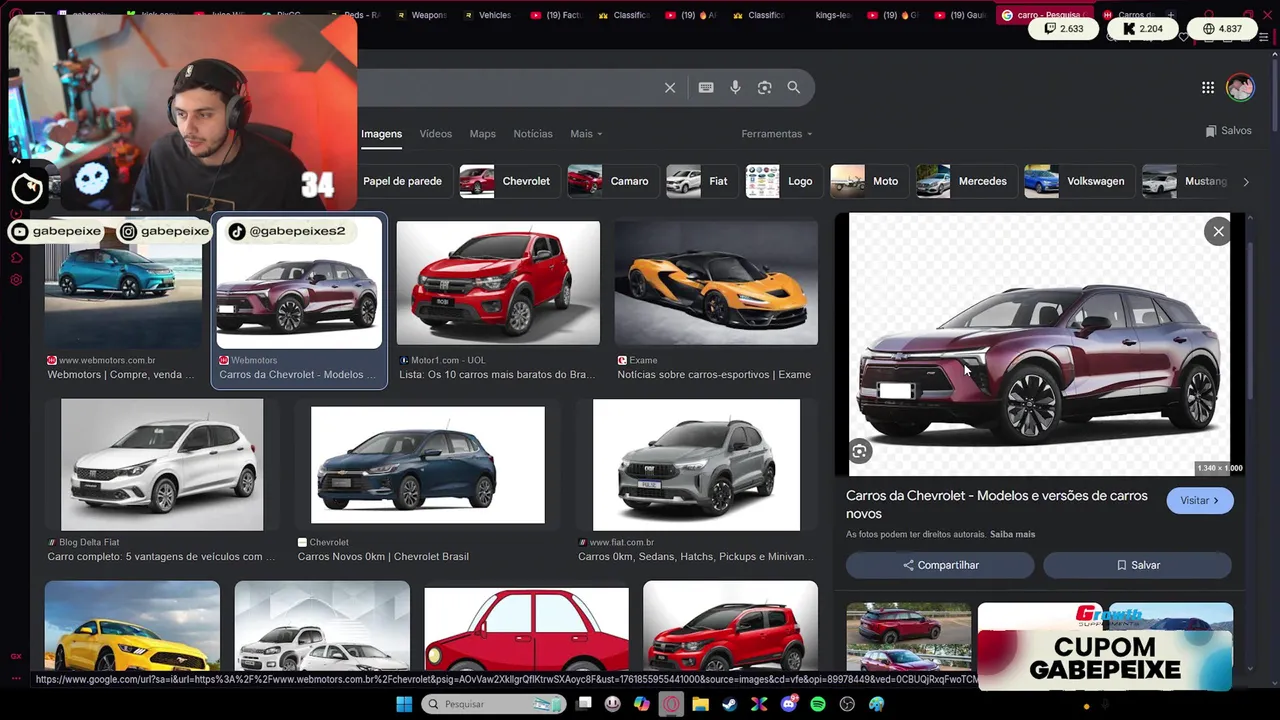Launch Steam from the taskbar

pos(730,704)
